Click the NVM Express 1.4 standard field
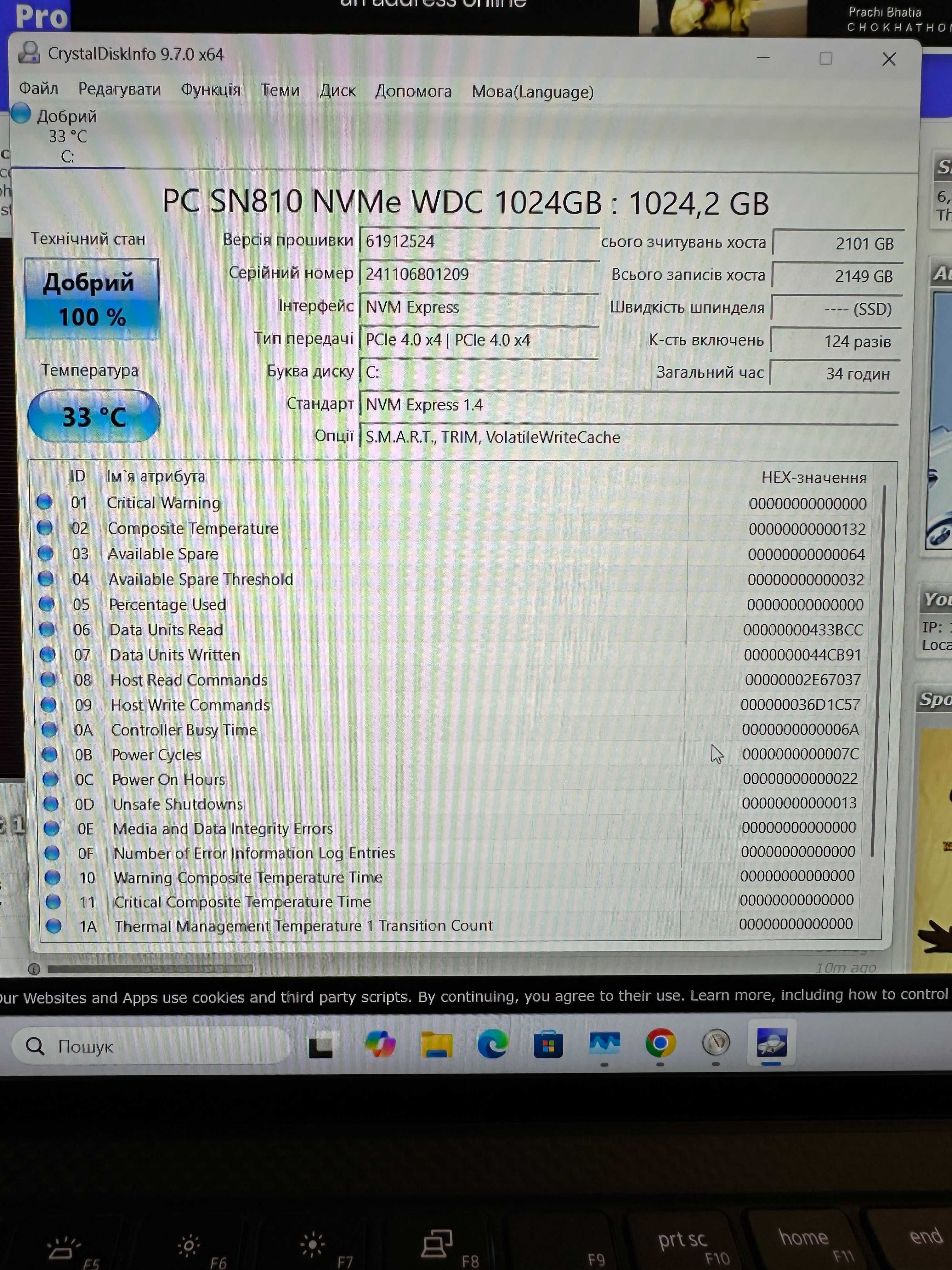 pyautogui.click(x=629, y=405)
